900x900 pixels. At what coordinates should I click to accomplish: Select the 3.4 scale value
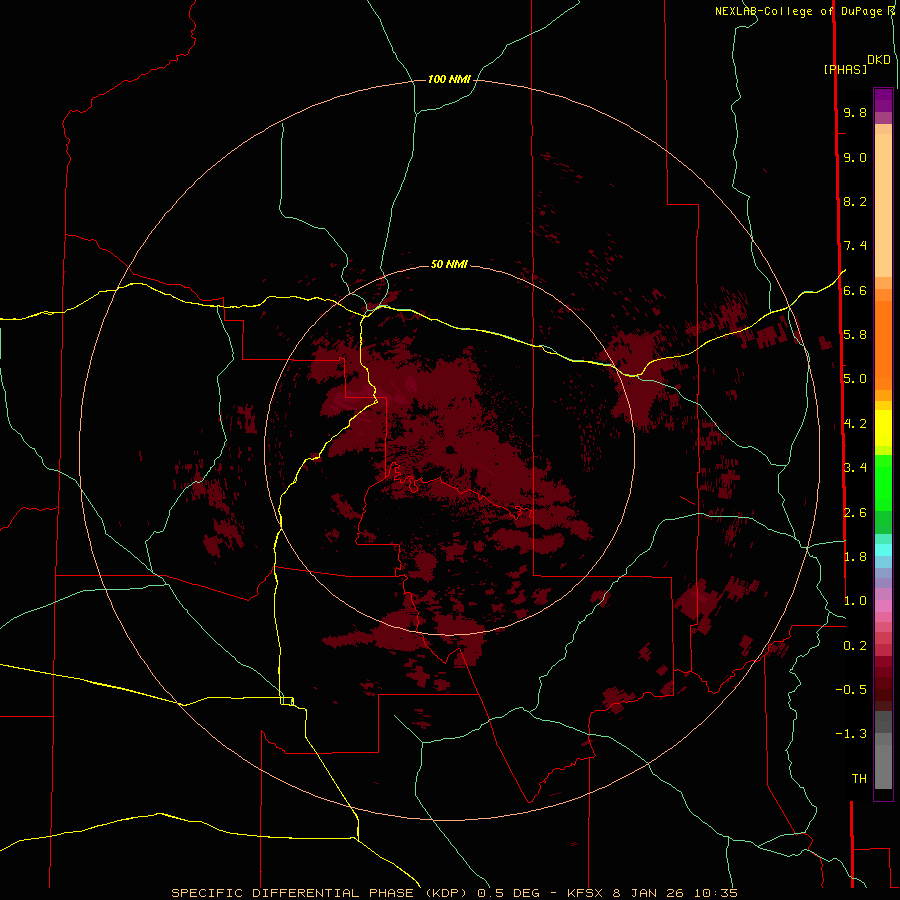(855, 468)
